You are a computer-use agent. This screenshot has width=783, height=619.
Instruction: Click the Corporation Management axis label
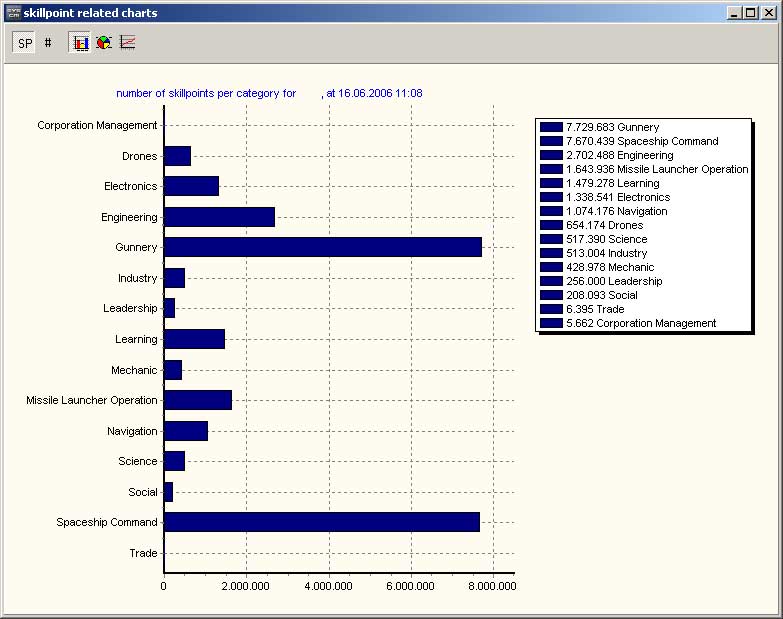tap(97, 125)
